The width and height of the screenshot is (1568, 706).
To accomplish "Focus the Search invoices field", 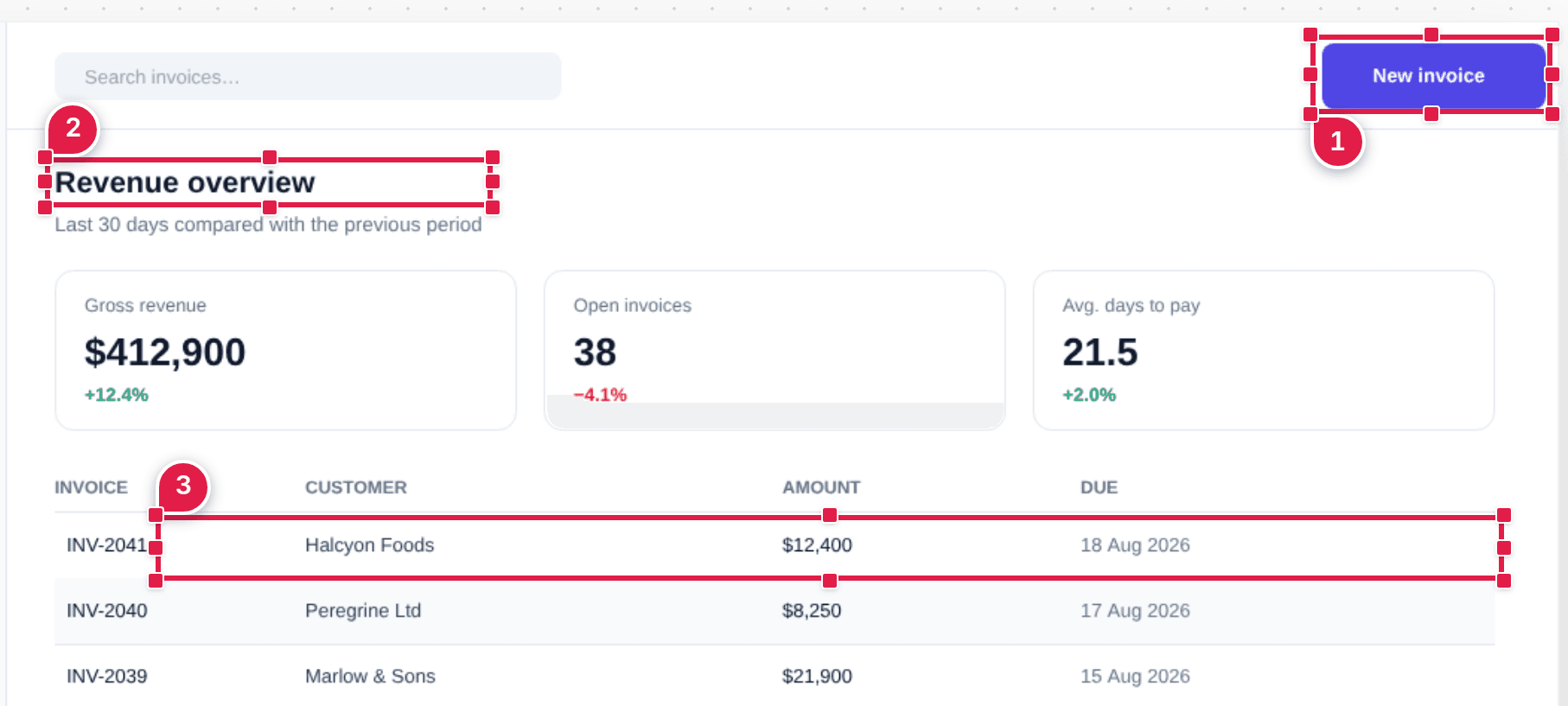I will point(308,77).
